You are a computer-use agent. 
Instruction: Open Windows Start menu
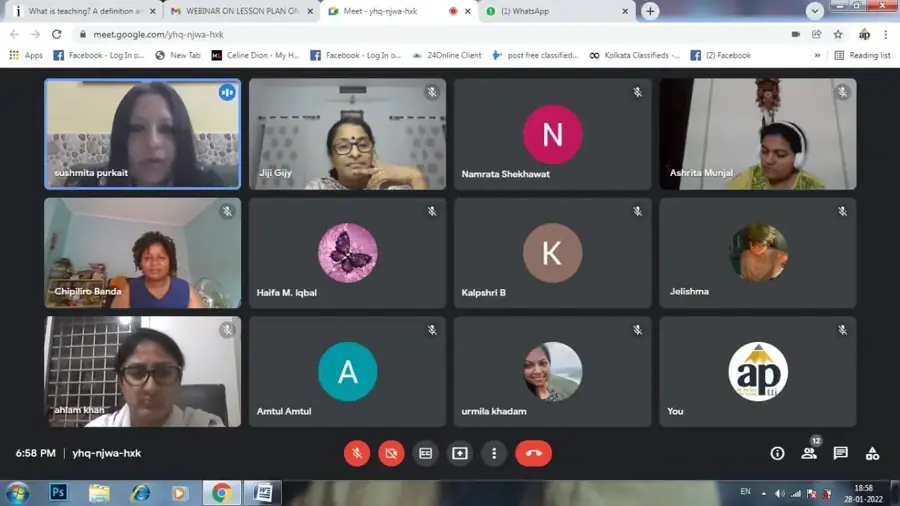point(17,493)
